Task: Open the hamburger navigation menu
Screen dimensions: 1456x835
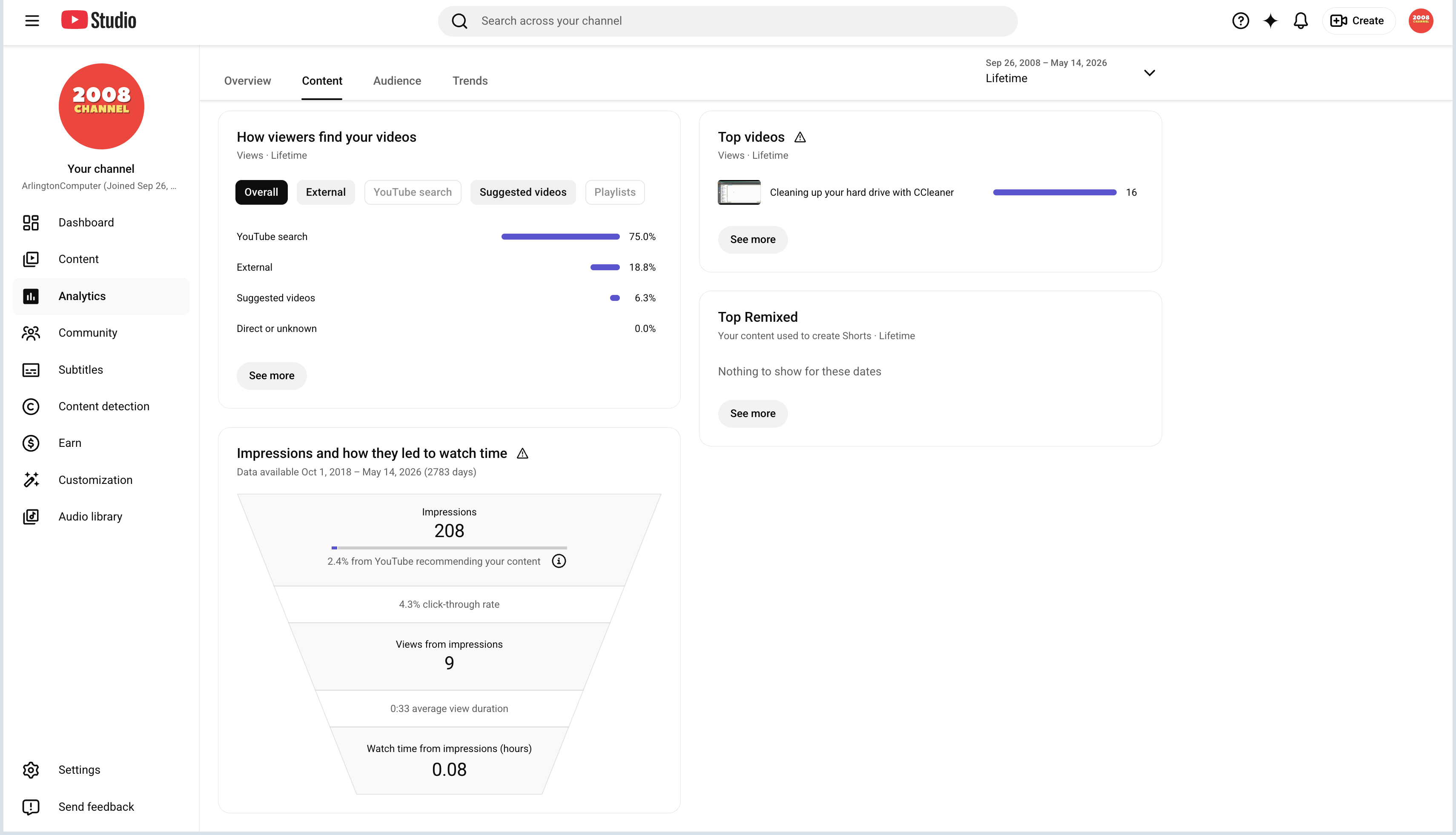Action: pyautogui.click(x=32, y=21)
